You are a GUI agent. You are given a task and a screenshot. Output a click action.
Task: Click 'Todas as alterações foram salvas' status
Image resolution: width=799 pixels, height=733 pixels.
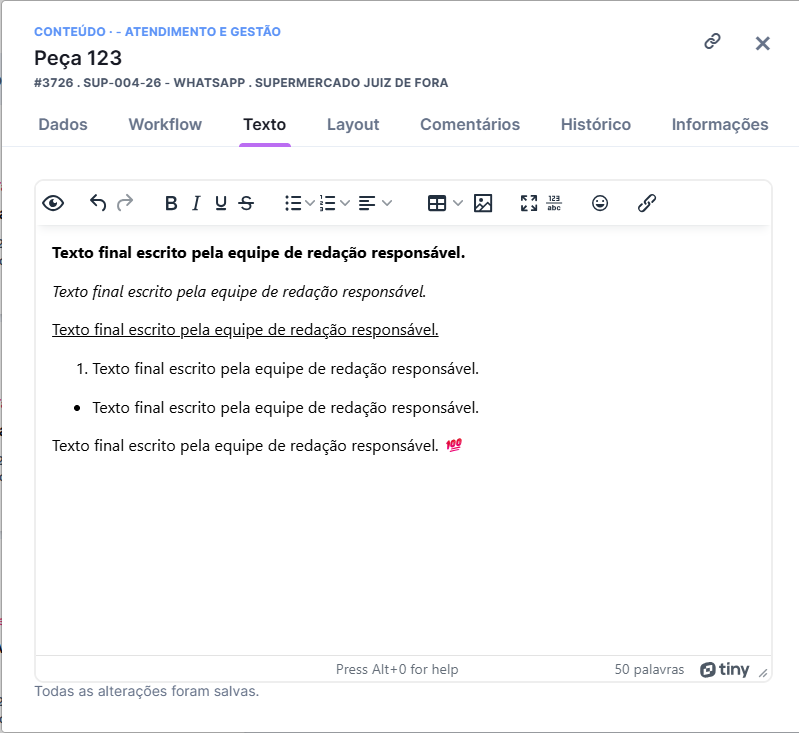tap(147, 691)
